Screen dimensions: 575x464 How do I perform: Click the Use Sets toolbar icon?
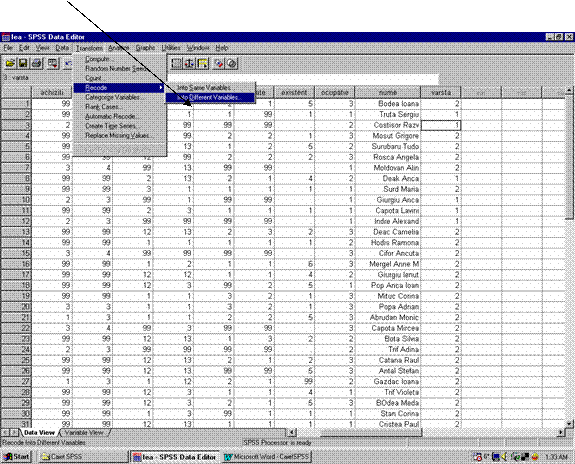[x=232, y=63]
